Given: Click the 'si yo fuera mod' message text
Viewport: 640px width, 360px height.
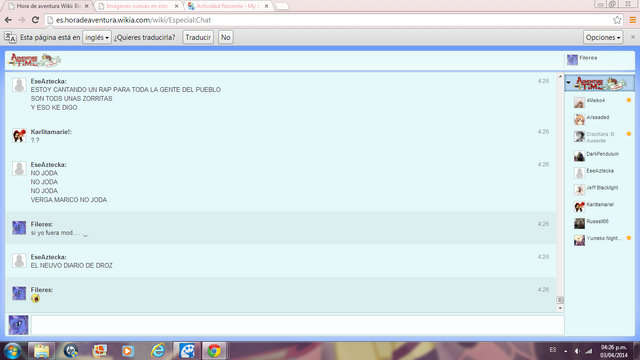Looking at the screenshot, I should pos(59,233).
